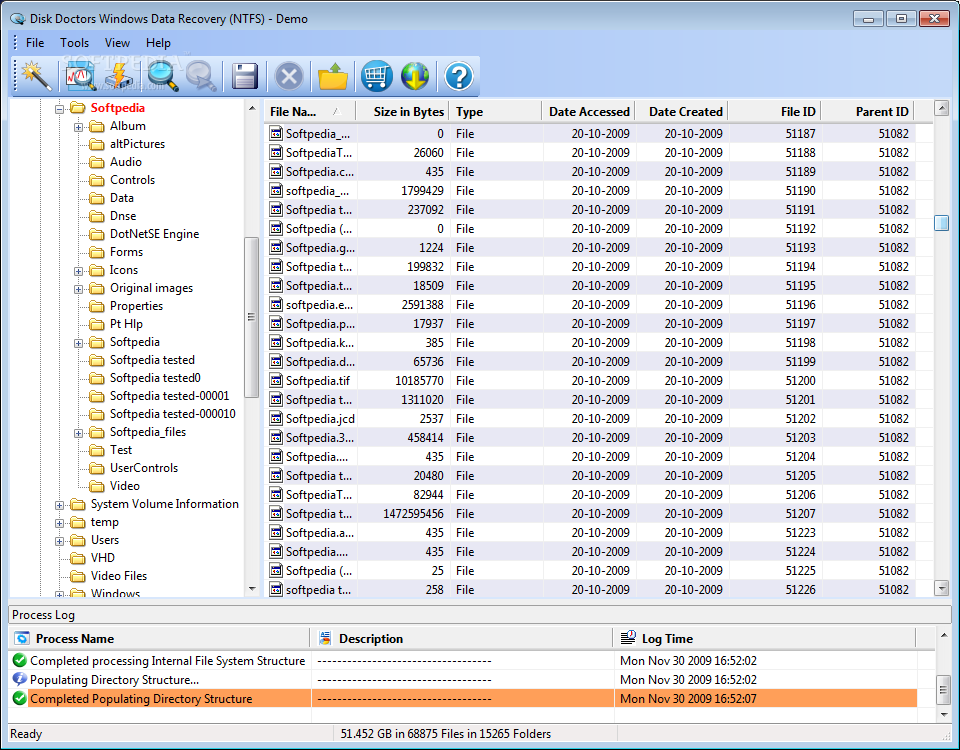Expand the Album folder node
960x750 pixels.
coord(78,127)
